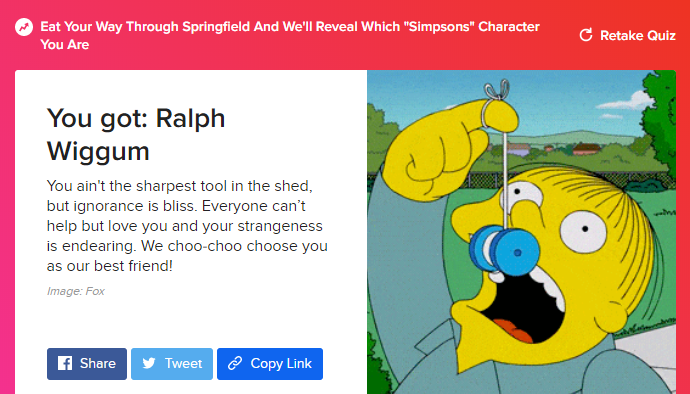
Task: Select the Retake Quiz text
Action: (638, 35)
